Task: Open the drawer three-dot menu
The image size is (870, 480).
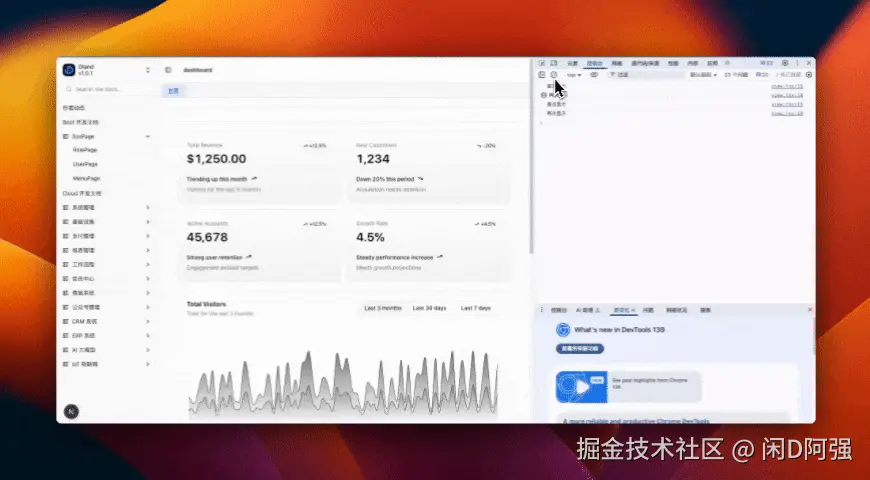Action: pyautogui.click(x=542, y=310)
